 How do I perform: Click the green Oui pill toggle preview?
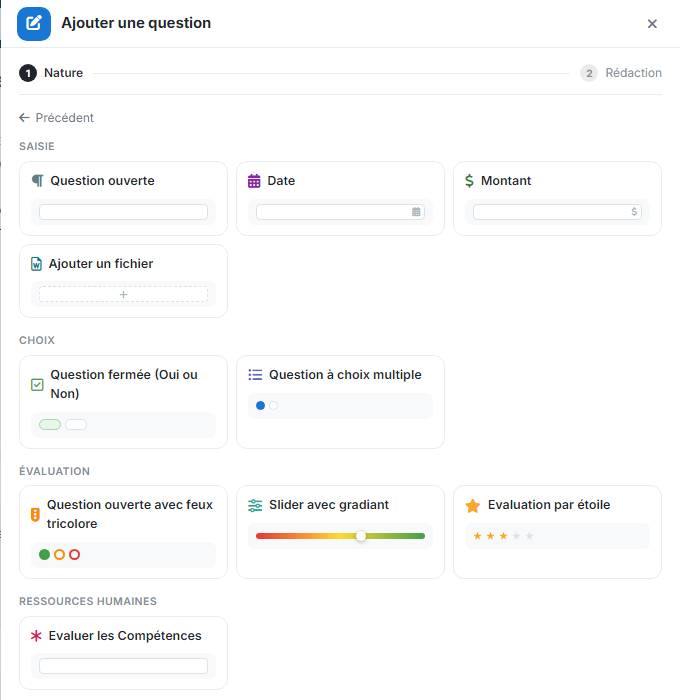coord(50,425)
